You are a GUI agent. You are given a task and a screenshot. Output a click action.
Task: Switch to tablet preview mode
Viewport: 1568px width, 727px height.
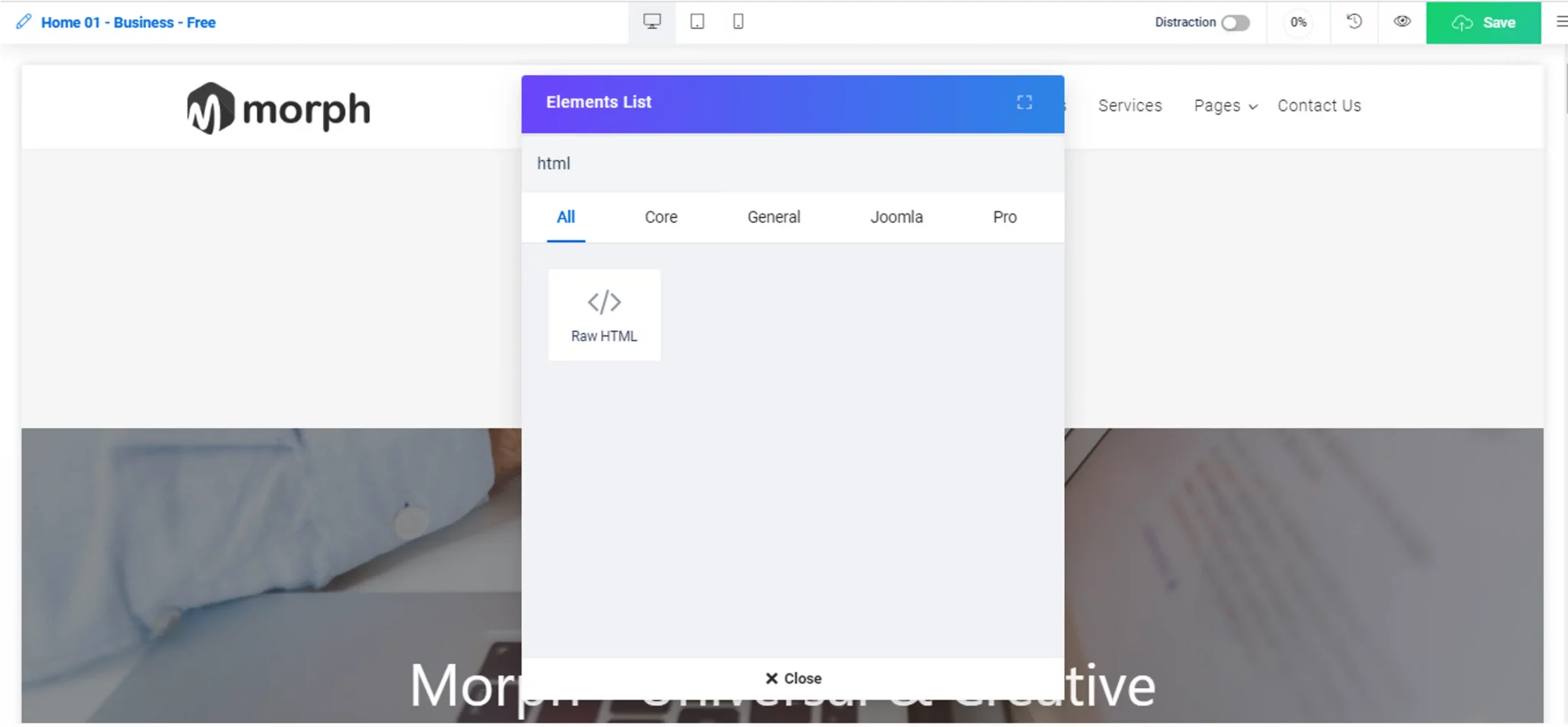[x=697, y=21]
